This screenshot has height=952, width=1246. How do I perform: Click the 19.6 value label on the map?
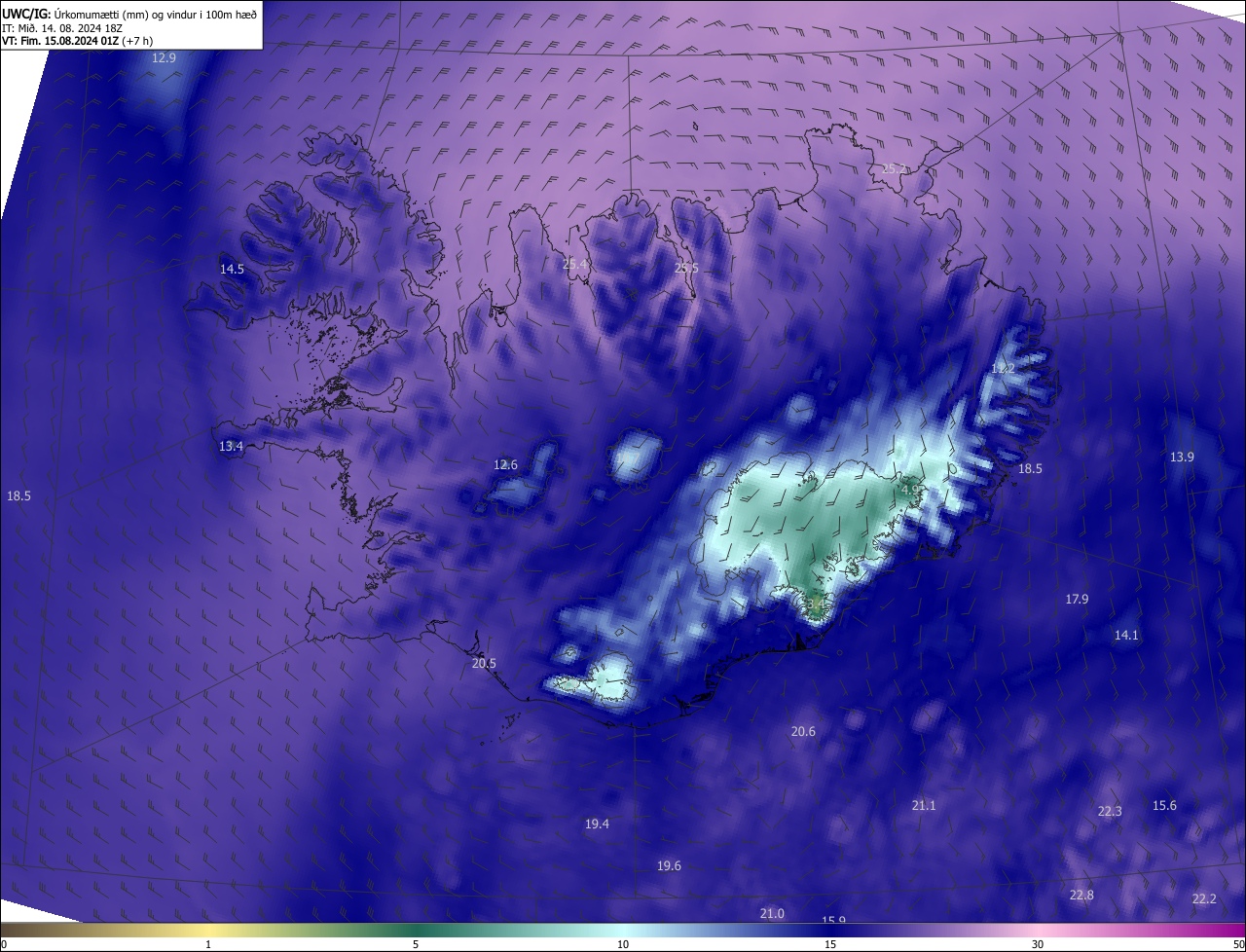click(x=669, y=865)
